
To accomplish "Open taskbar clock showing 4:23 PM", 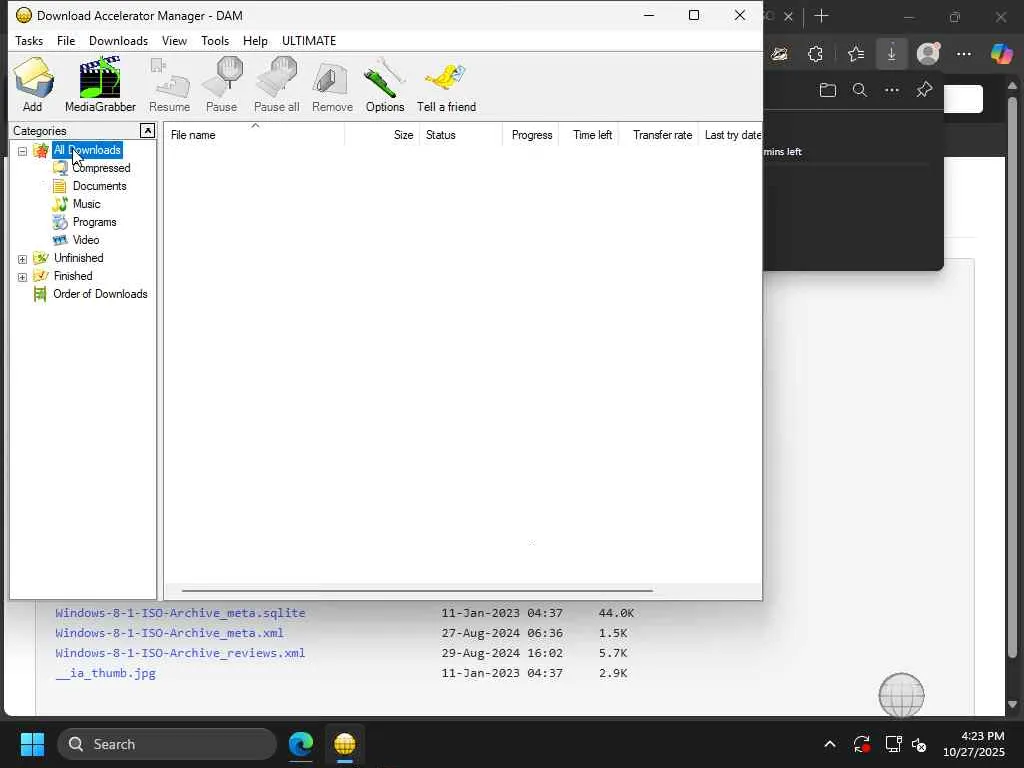I will [x=974, y=744].
